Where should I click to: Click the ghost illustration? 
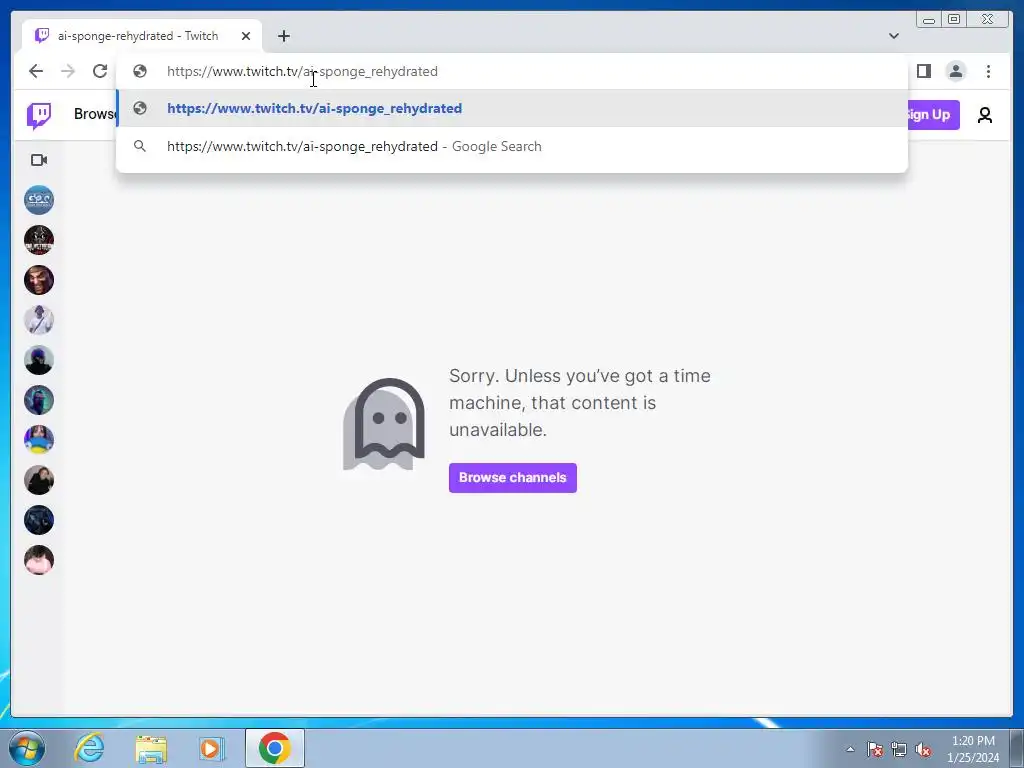coord(384,424)
